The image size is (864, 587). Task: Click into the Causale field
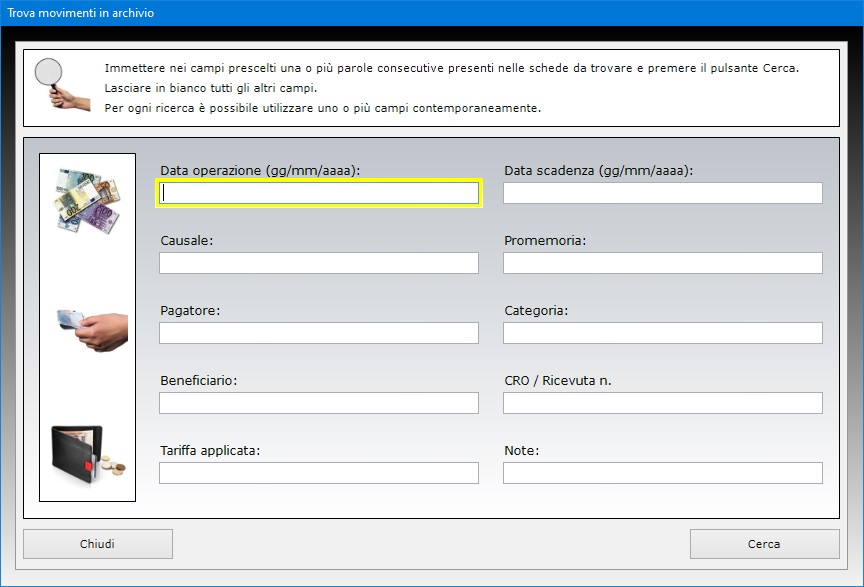[319, 263]
